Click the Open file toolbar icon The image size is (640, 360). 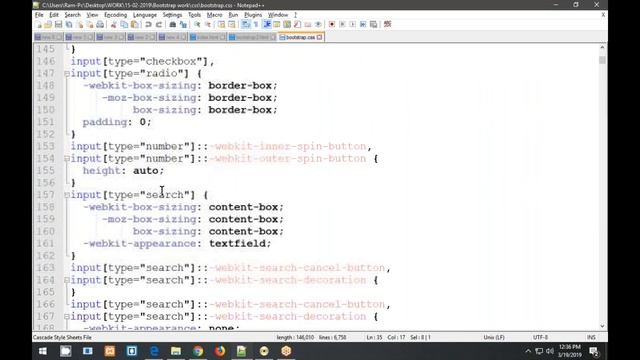pos(48,24)
